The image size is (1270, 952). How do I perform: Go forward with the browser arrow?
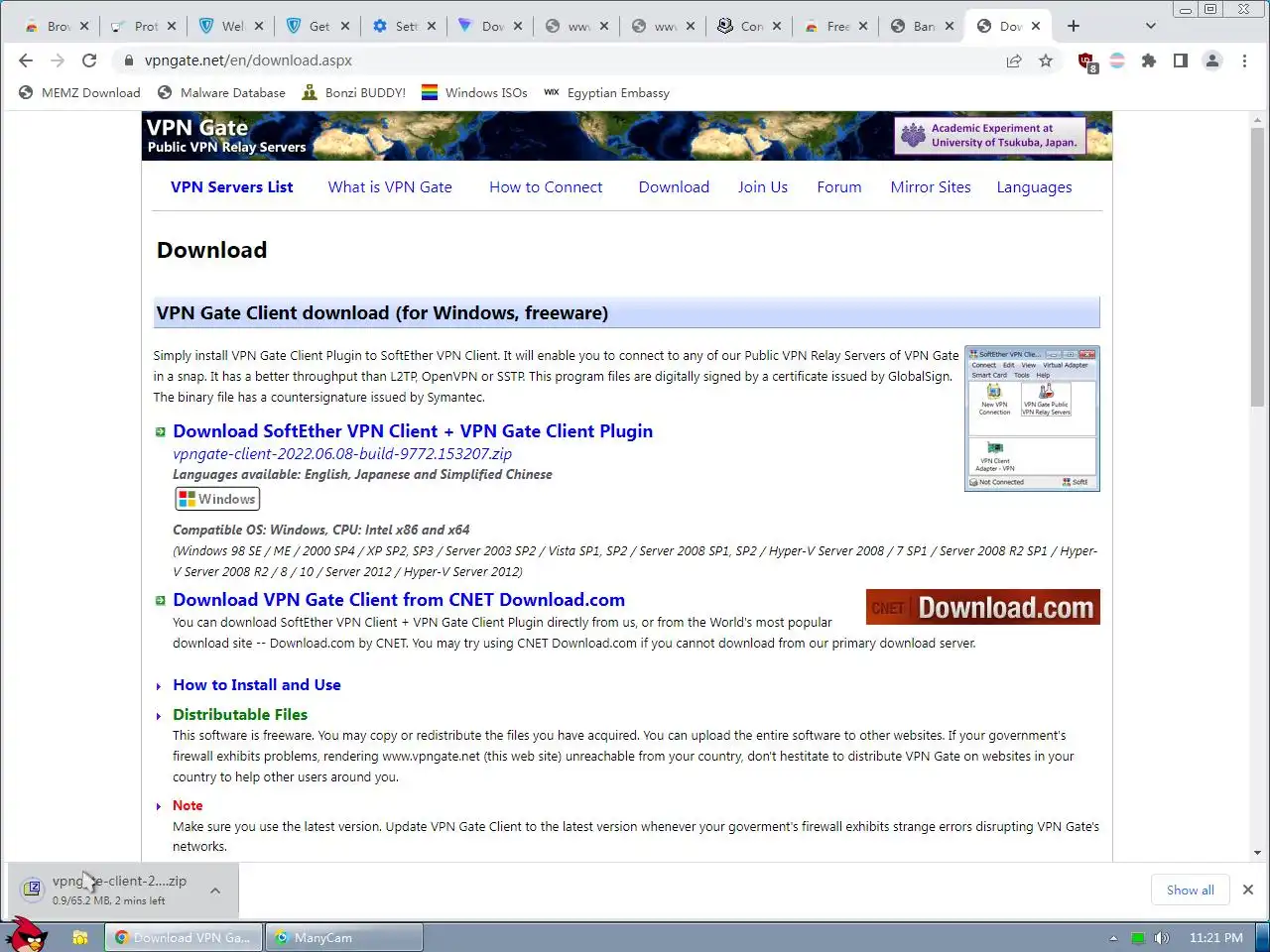tap(58, 60)
